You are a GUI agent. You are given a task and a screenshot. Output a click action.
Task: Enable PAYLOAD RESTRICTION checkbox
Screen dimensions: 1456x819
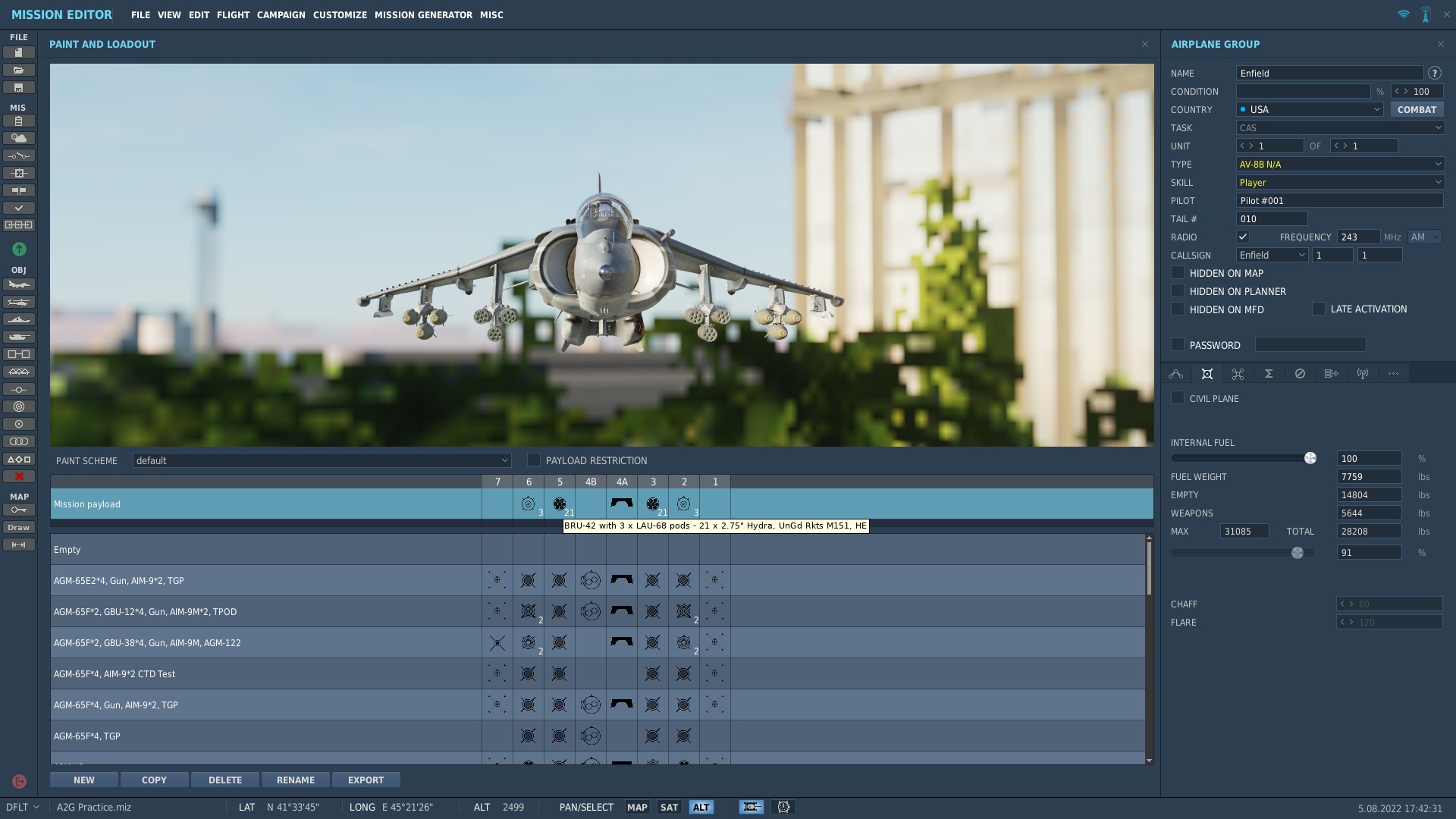pyautogui.click(x=534, y=460)
